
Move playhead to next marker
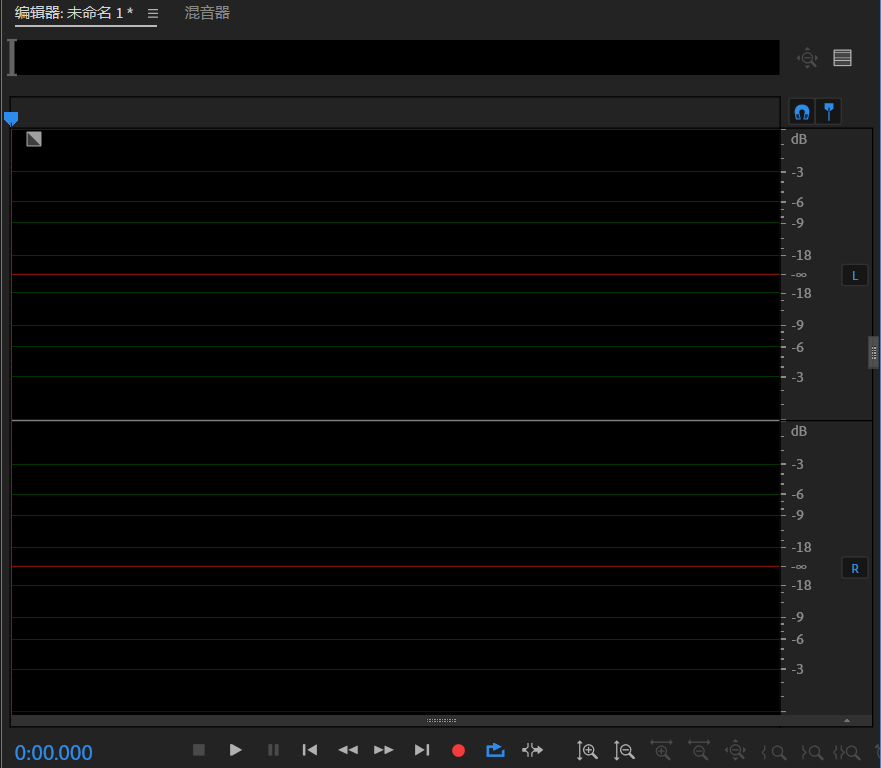click(x=422, y=750)
